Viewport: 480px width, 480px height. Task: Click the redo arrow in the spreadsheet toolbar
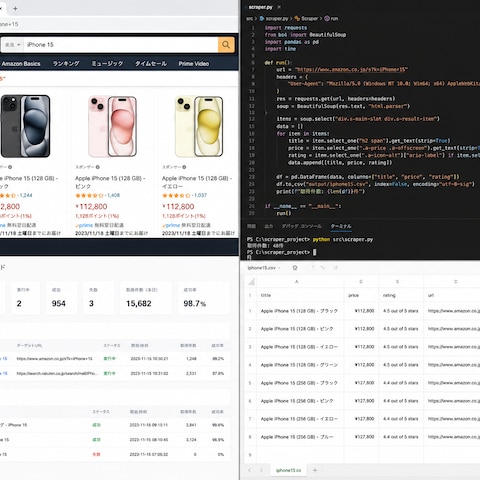pyautogui.click(x=322, y=268)
